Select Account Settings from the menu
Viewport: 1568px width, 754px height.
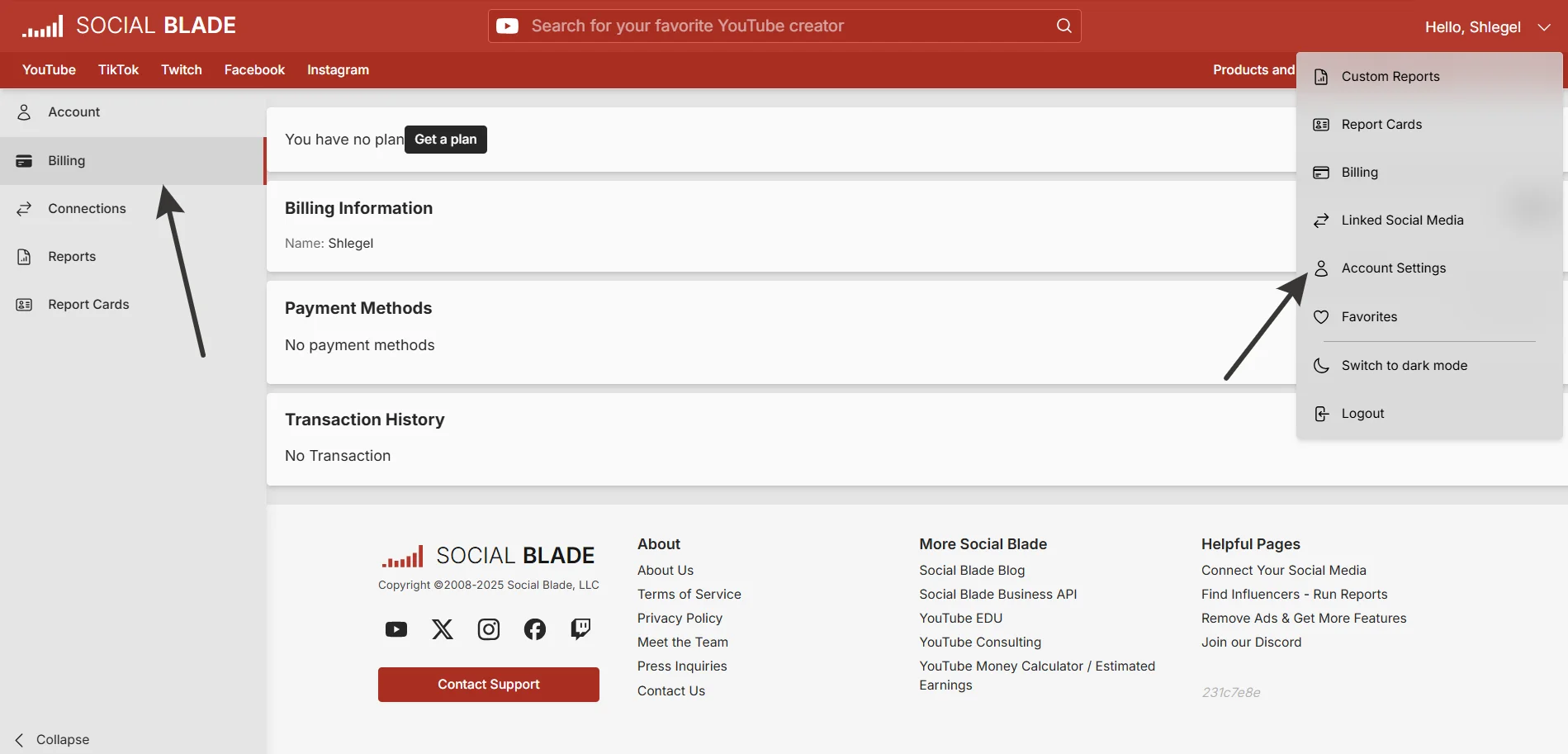(1393, 268)
